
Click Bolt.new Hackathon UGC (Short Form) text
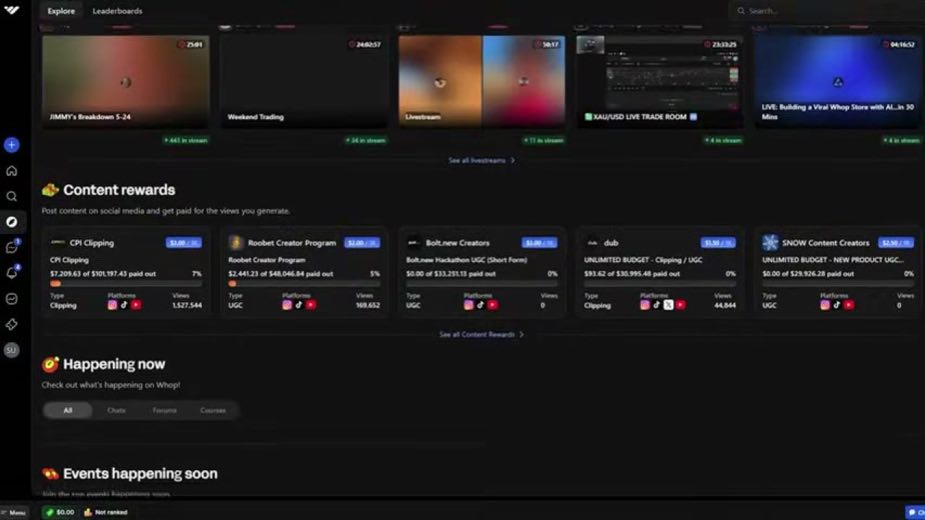click(x=466, y=260)
